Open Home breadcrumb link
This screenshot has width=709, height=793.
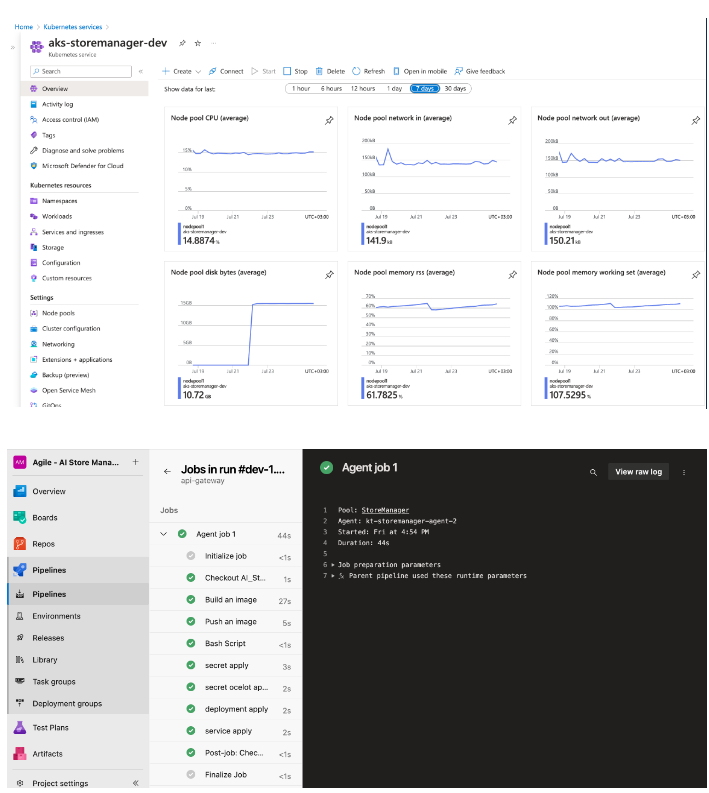pos(24,27)
